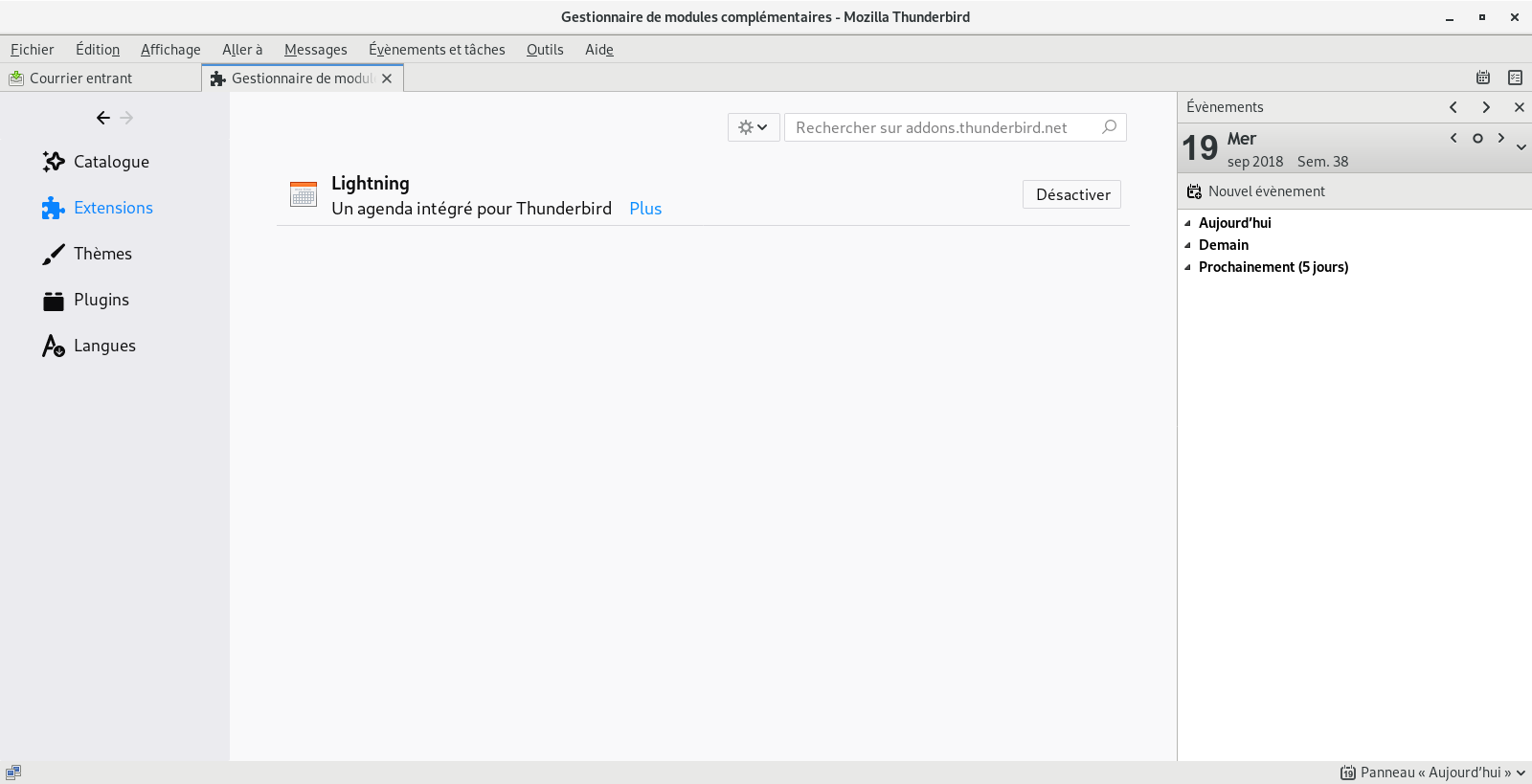The height and width of the screenshot is (784, 1532).
Task: Show the Plugins list
Action: [x=86, y=300]
